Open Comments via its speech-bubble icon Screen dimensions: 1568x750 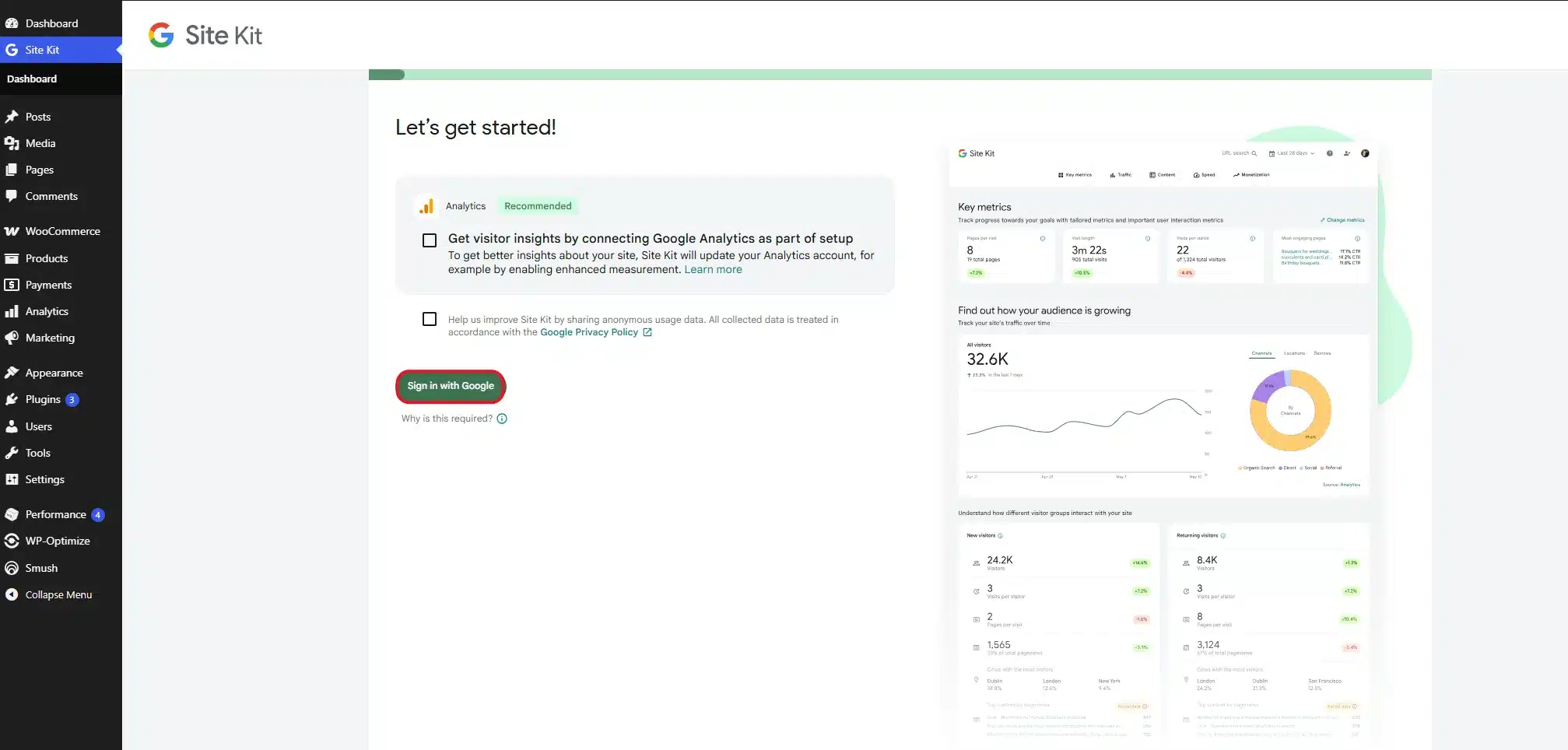(x=12, y=196)
